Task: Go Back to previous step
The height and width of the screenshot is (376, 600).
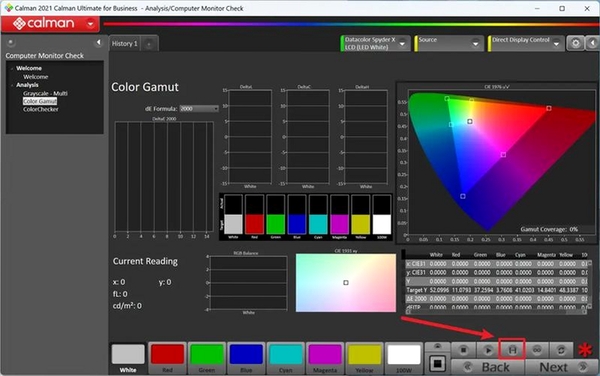Action: (488, 367)
